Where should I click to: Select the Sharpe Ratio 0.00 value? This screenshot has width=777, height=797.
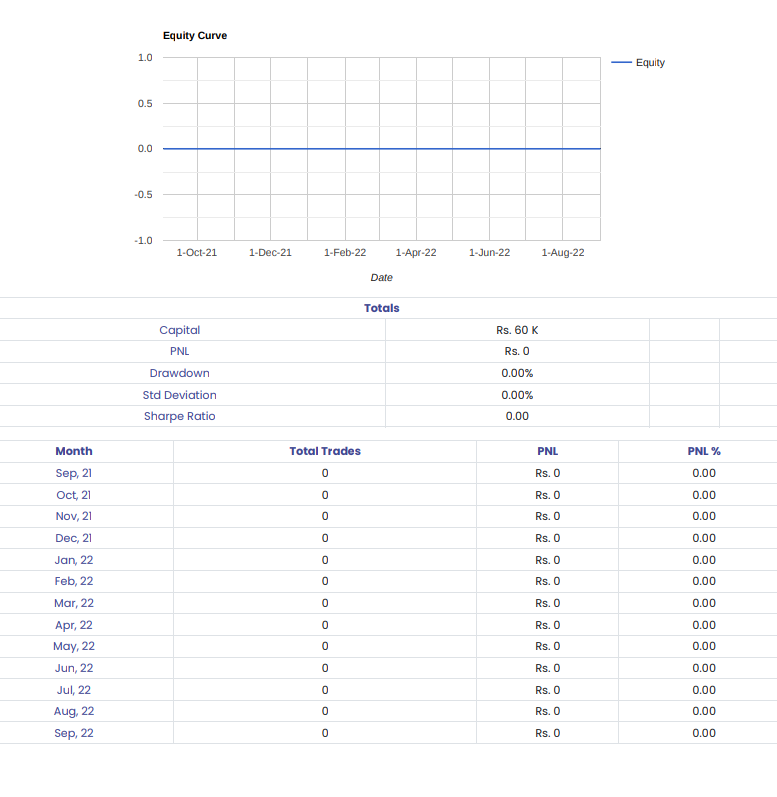pyautogui.click(x=517, y=416)
